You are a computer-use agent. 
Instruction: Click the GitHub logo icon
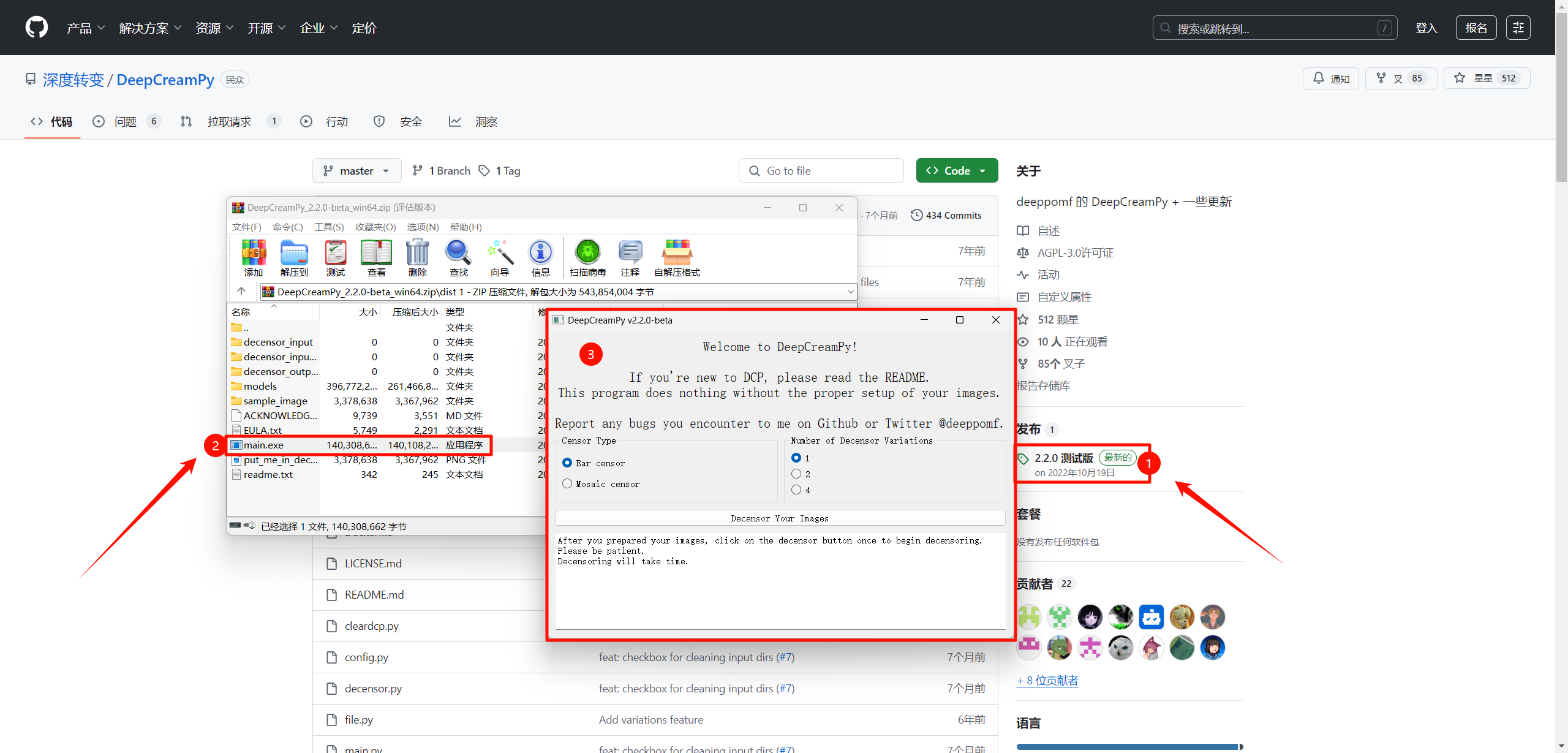[37, 28]
